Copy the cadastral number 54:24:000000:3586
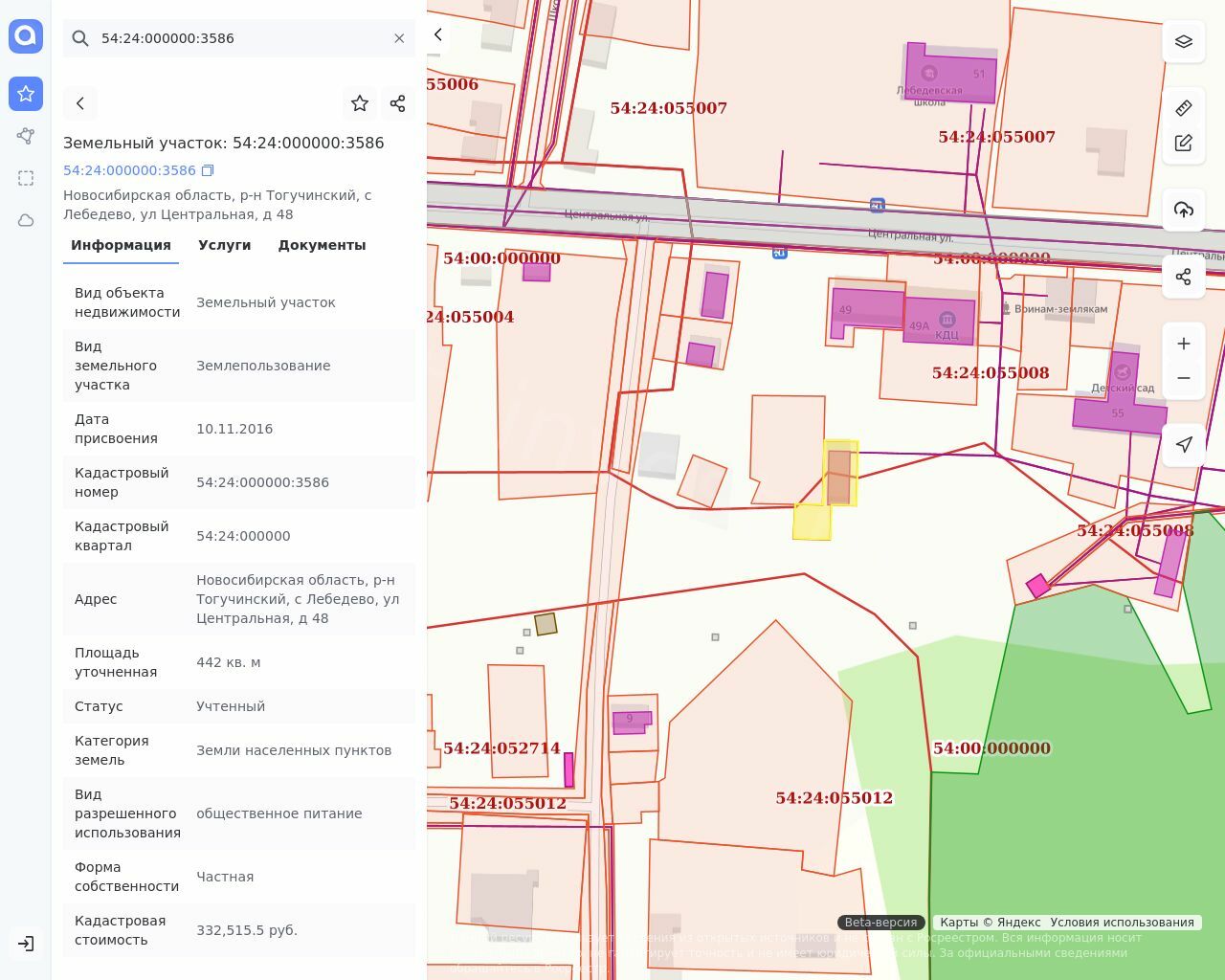Image resolution: width=1225 pixels, height=980 pixels. (208, 170)
